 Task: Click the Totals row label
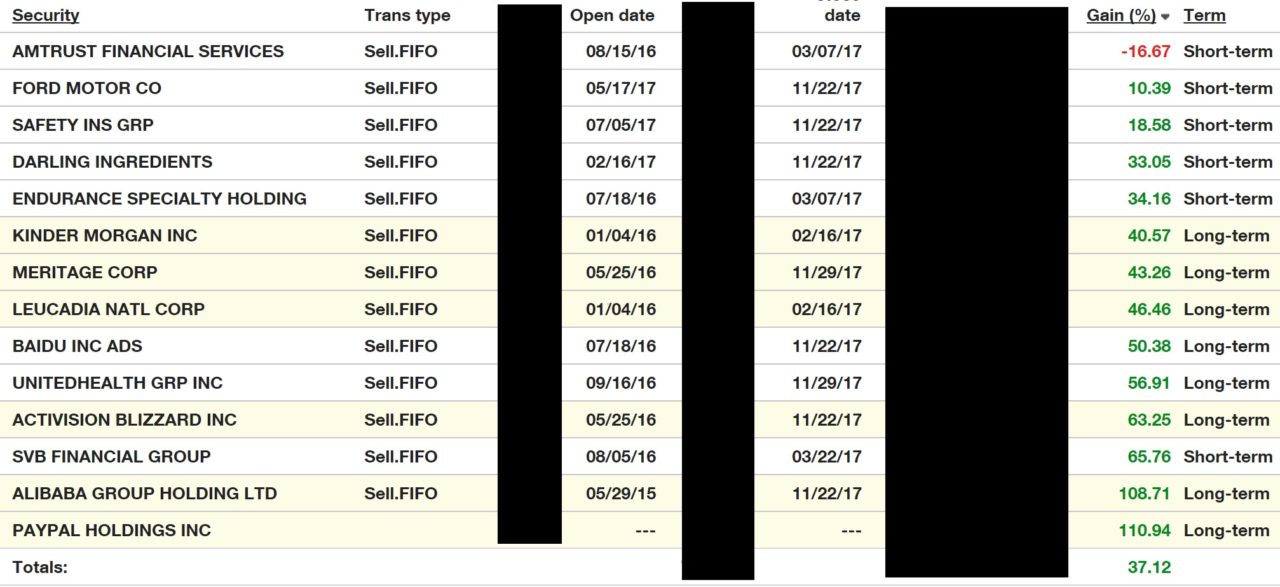40,568
